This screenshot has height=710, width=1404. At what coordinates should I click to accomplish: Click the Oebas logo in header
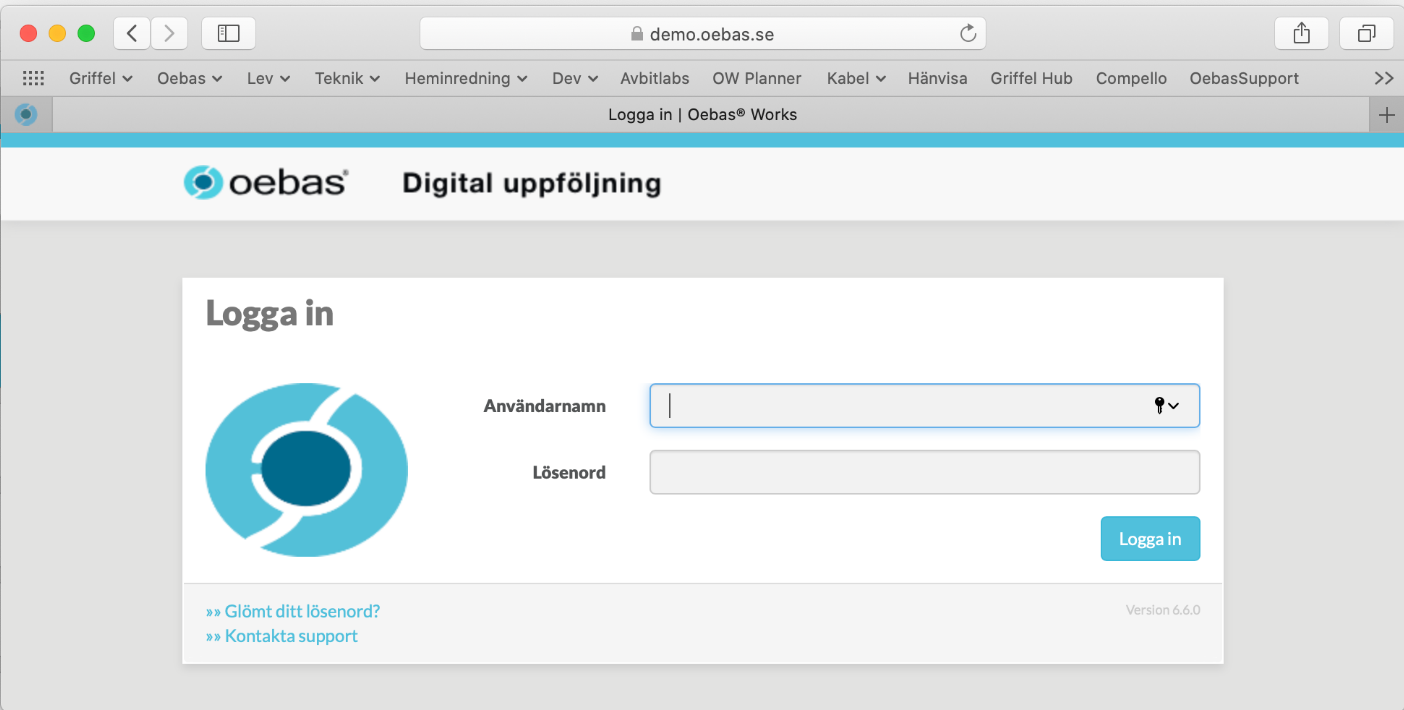265,183
